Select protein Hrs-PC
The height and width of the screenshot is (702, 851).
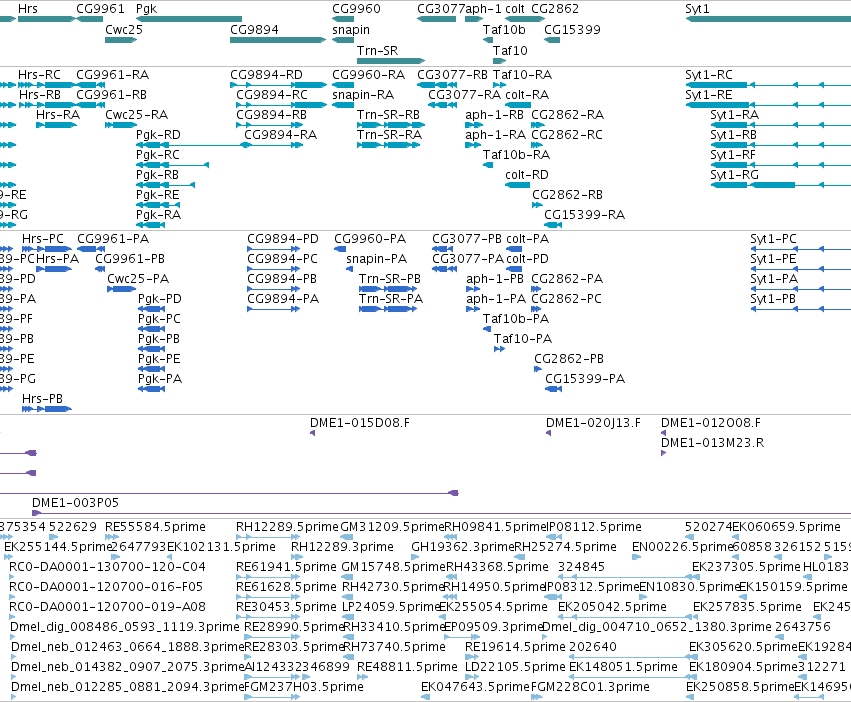click(42, 239)
